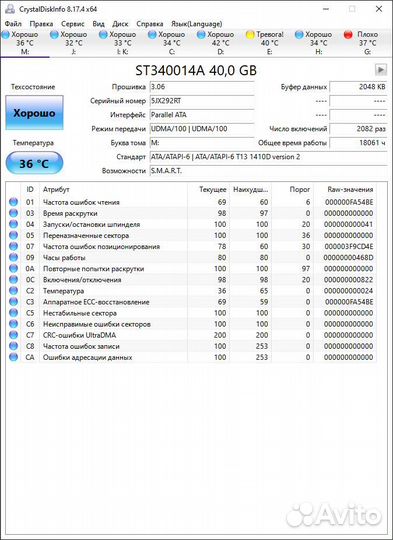This screenshot has height=540, width=393.
Task: Select disk J: tab at 32 °C
Action: (x=74, y=43)
